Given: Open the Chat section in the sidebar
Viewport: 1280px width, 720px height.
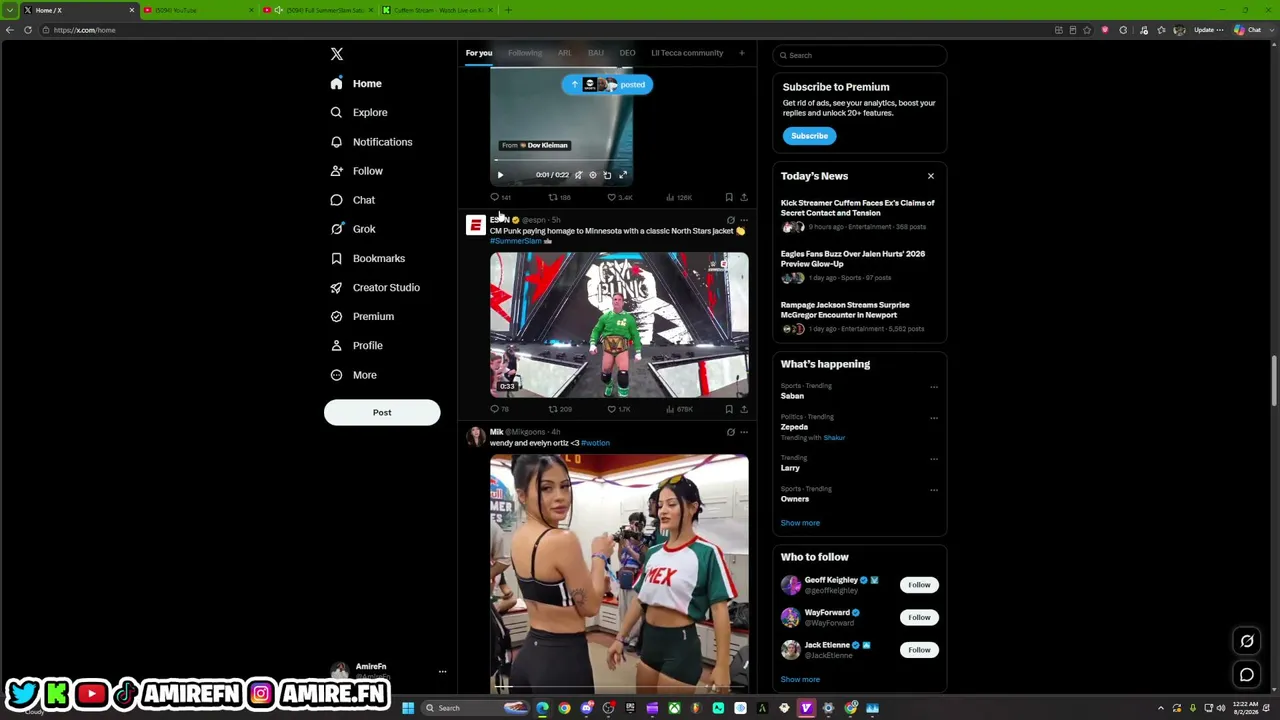Looking at the screenshot, I should tap(352, 200).
